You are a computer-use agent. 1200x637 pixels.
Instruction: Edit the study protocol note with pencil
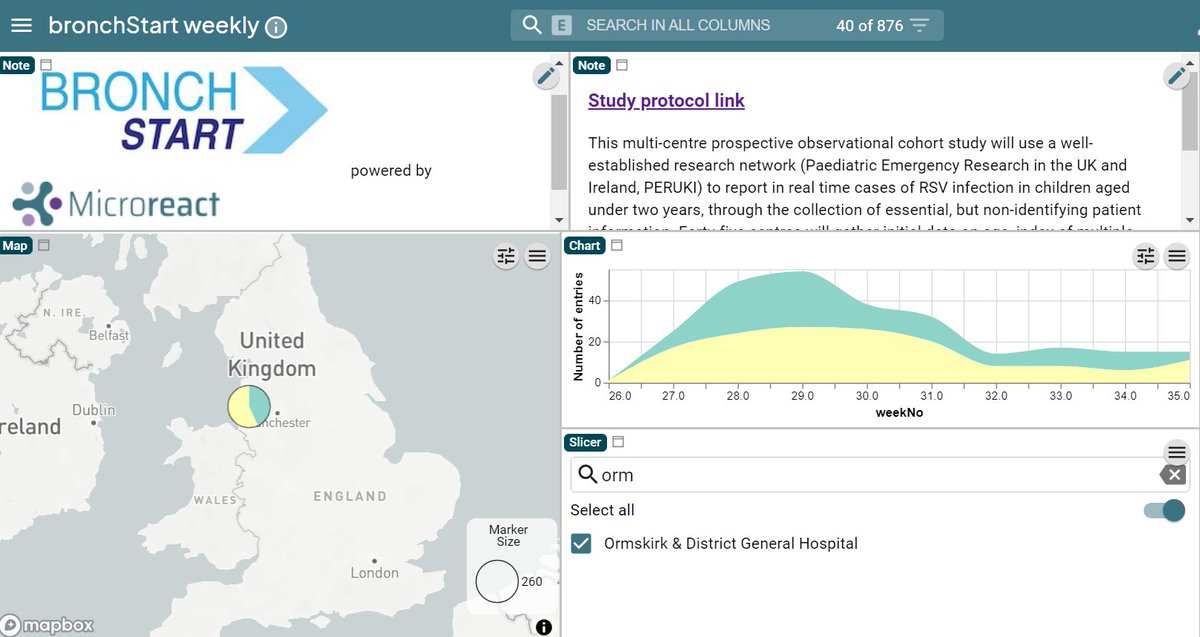(x=1177, y=76)
